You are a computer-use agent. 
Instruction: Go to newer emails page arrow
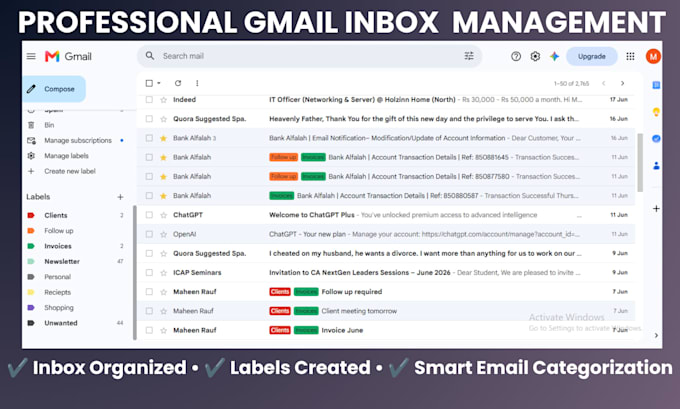(603, 83)
